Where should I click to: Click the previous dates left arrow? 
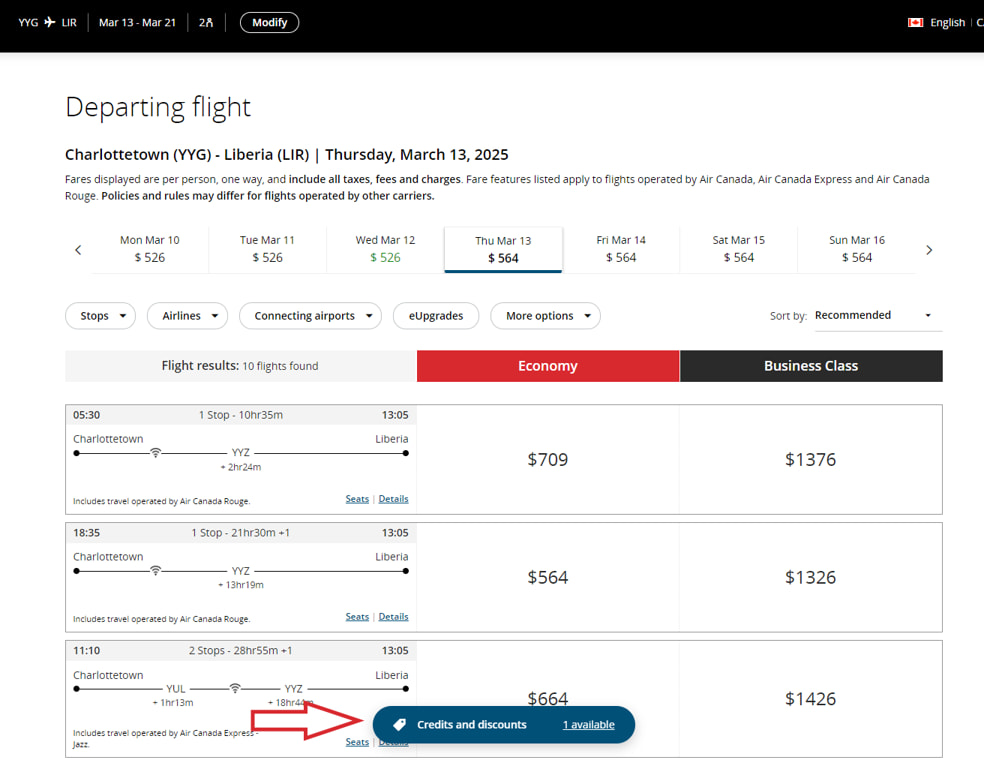click(78, 250)
